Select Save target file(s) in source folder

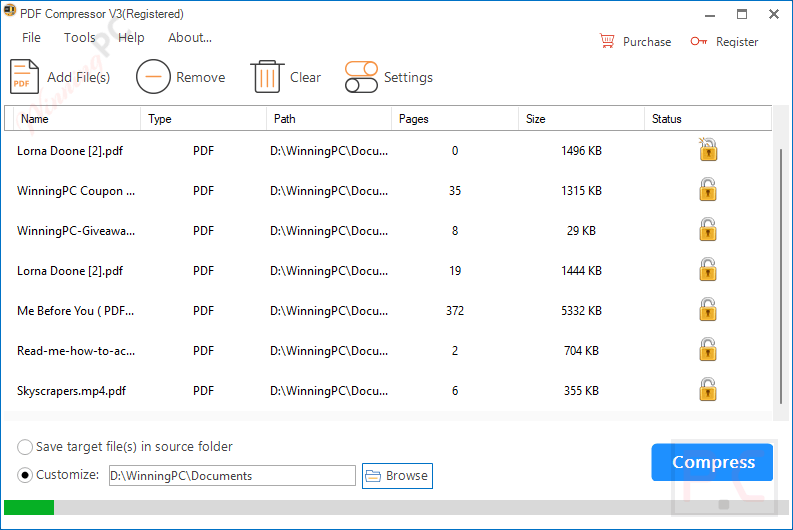25,447
